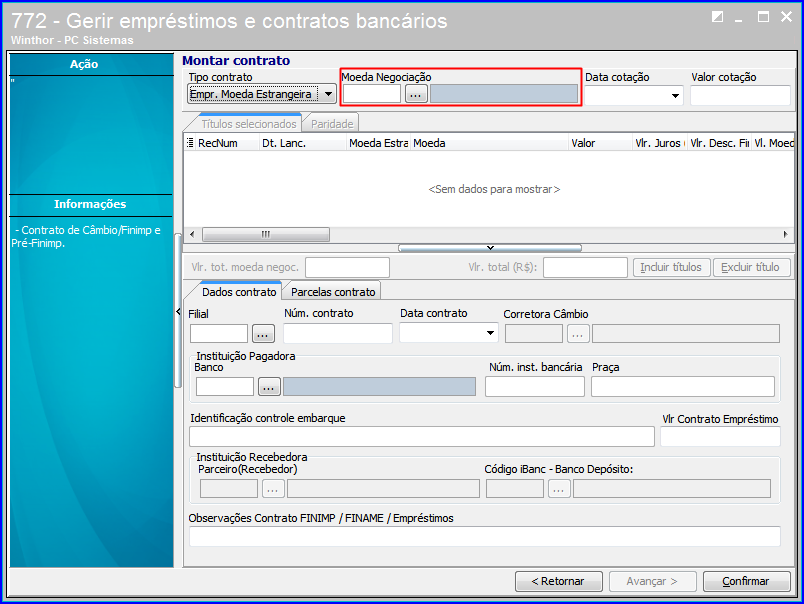Switch to the Paridade tab

(x=332, y=124)
